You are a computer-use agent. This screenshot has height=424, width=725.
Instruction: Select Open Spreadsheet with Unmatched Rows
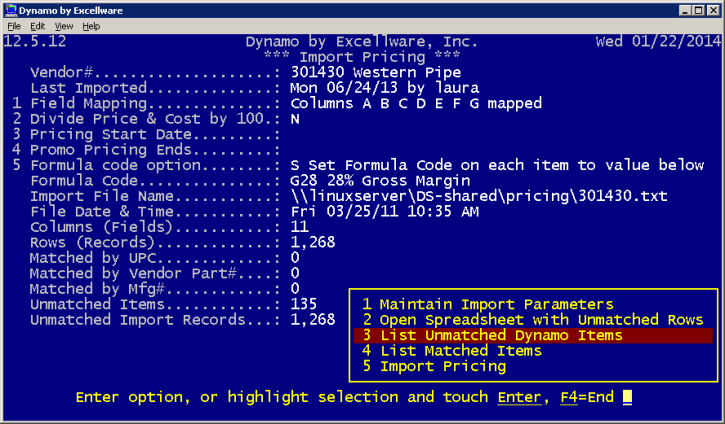click(x=533, y=320)
